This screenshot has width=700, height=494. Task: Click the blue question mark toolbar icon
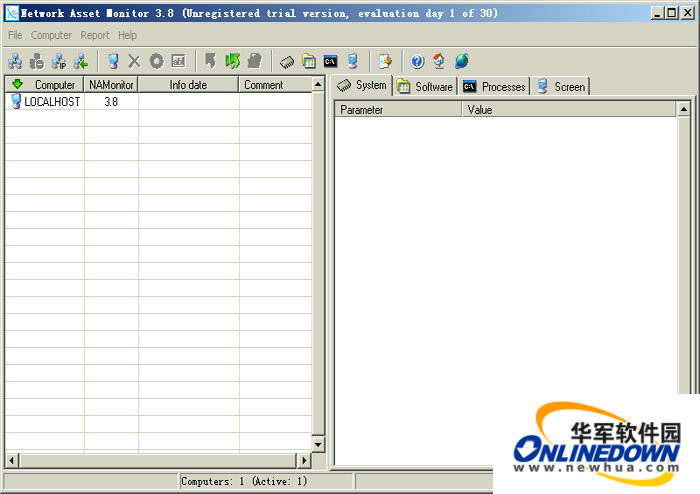tap(417, 61)
